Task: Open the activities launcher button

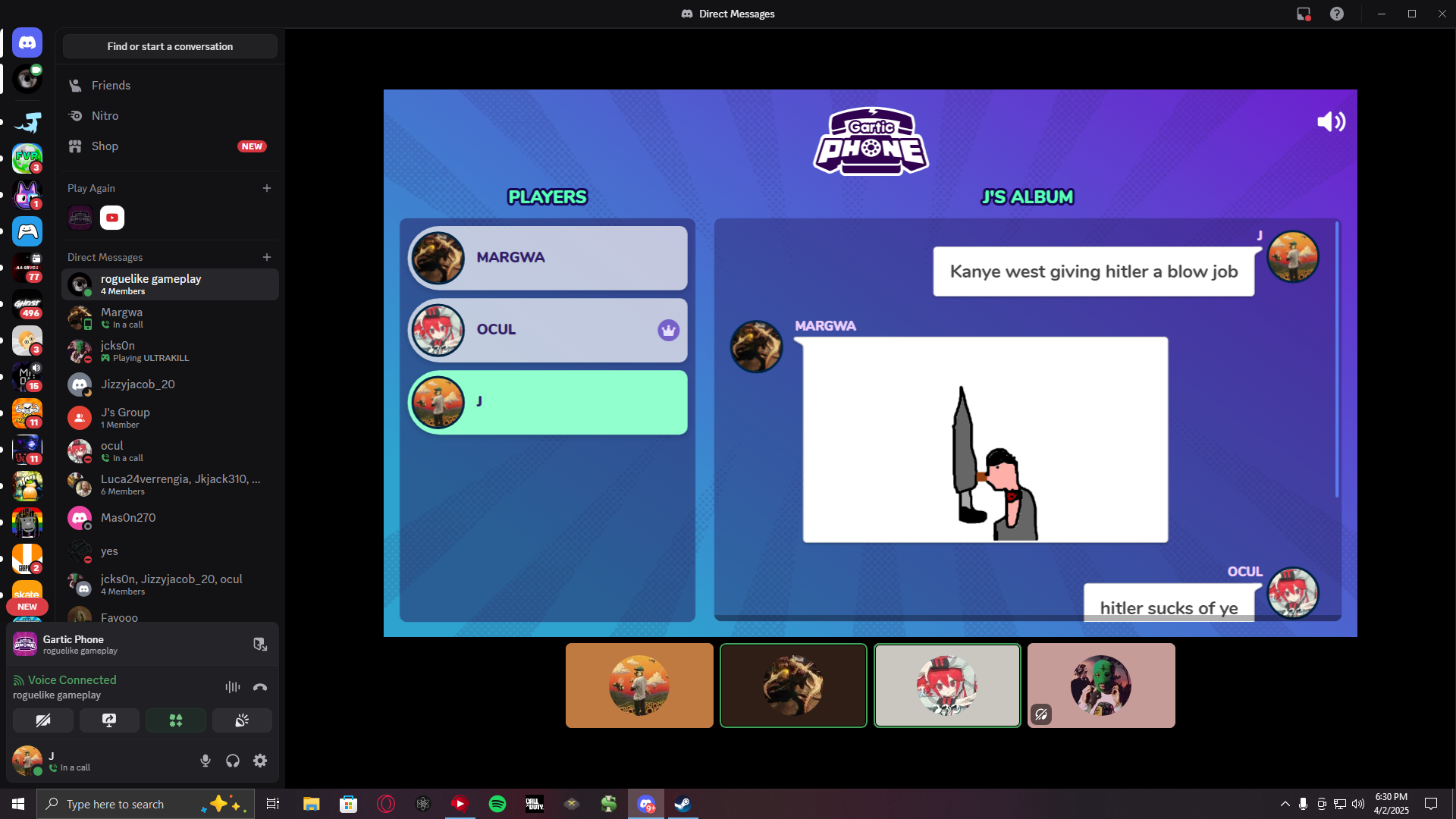Action: tap(175, 720)
